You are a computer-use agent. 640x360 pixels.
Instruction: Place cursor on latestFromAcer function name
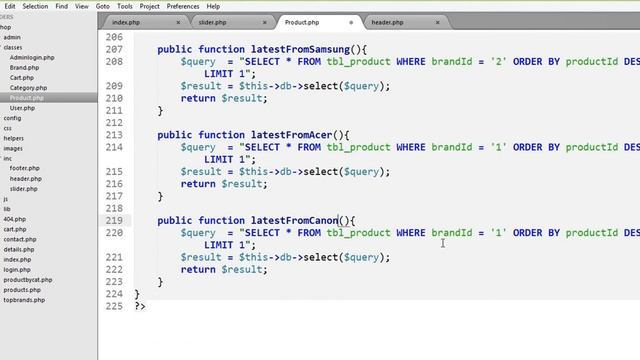pos(292,135)
